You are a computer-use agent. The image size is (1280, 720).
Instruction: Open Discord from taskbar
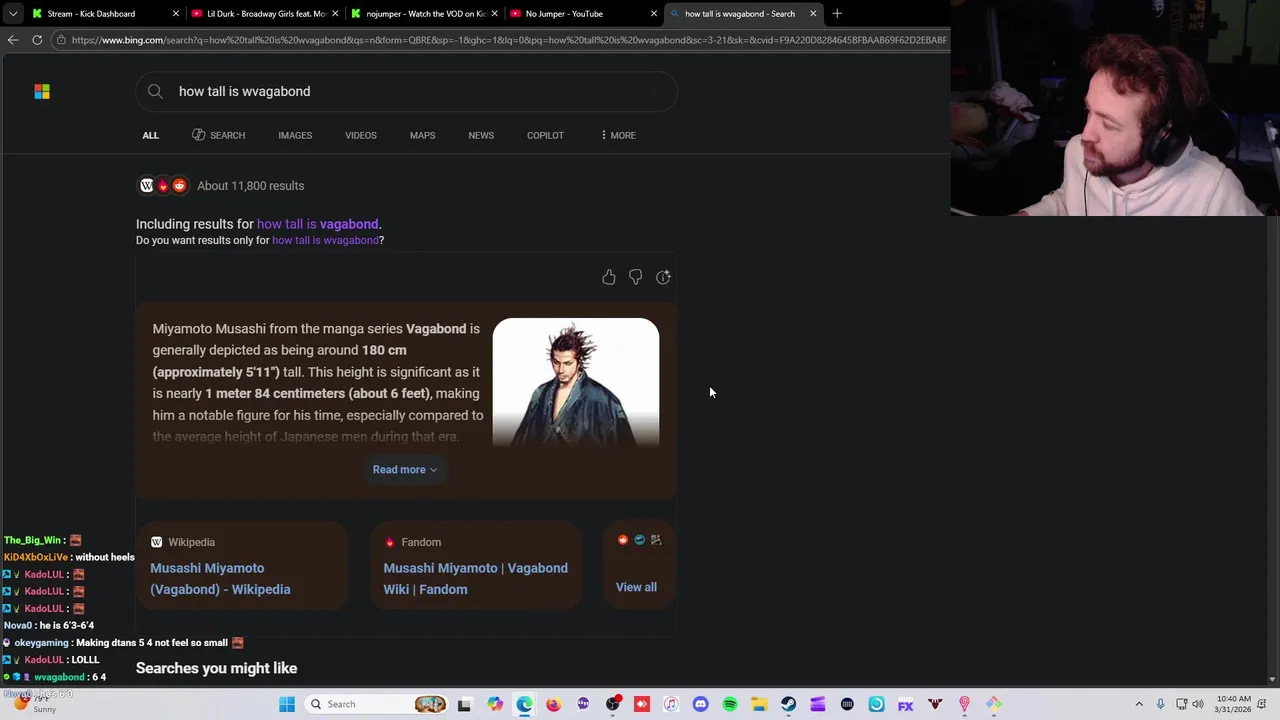(x=700, y=704)
